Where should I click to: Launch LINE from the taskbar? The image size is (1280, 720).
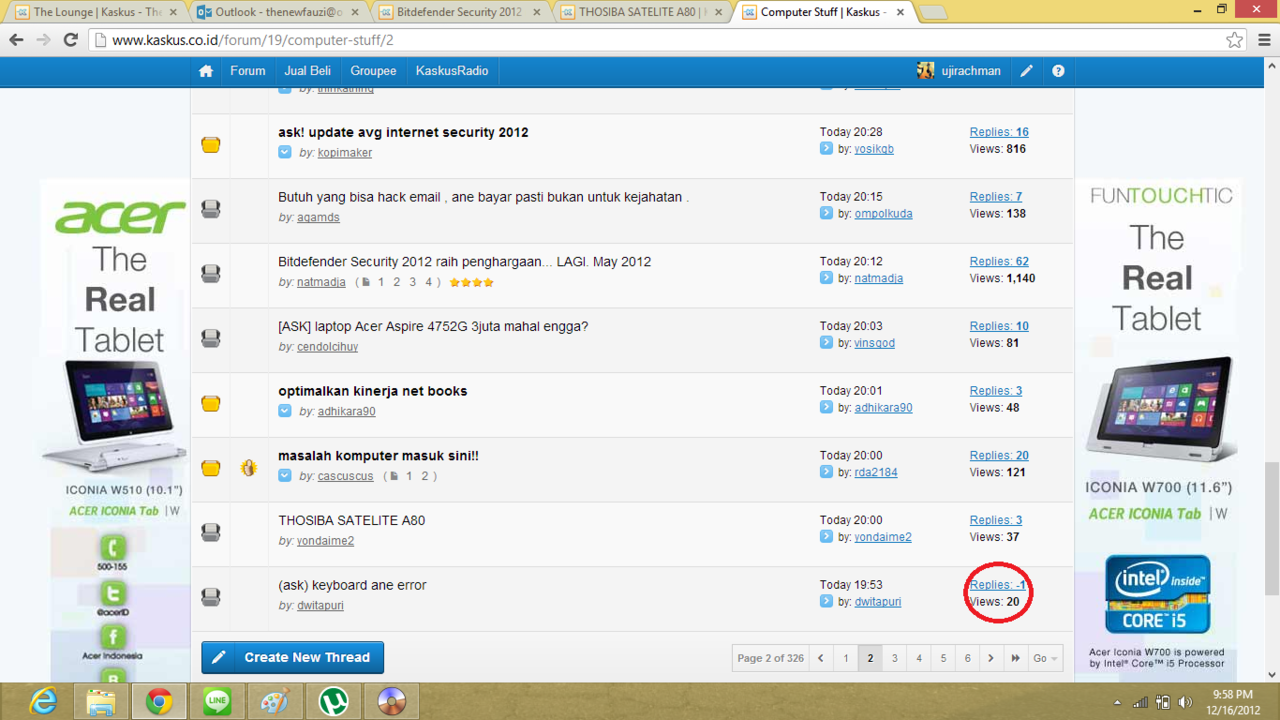tap(217, 702)
